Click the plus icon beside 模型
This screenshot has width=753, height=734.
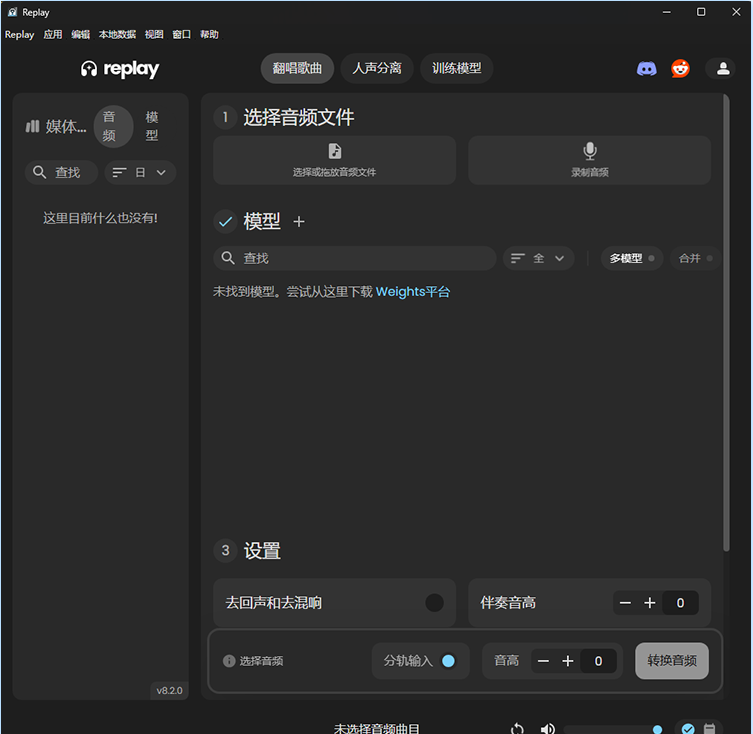click(x=298, y=222)
